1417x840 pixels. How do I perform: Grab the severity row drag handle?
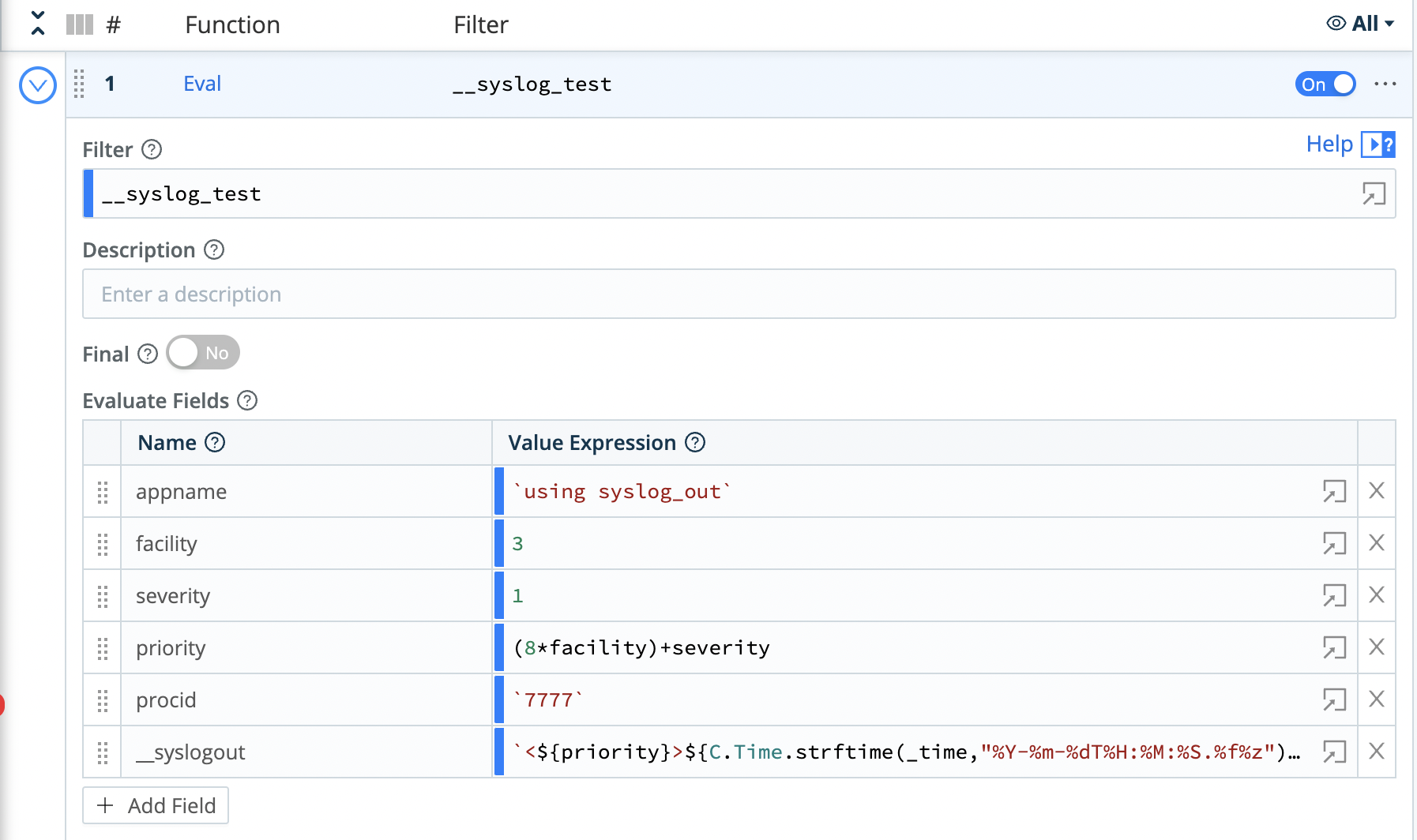point(103,596)
